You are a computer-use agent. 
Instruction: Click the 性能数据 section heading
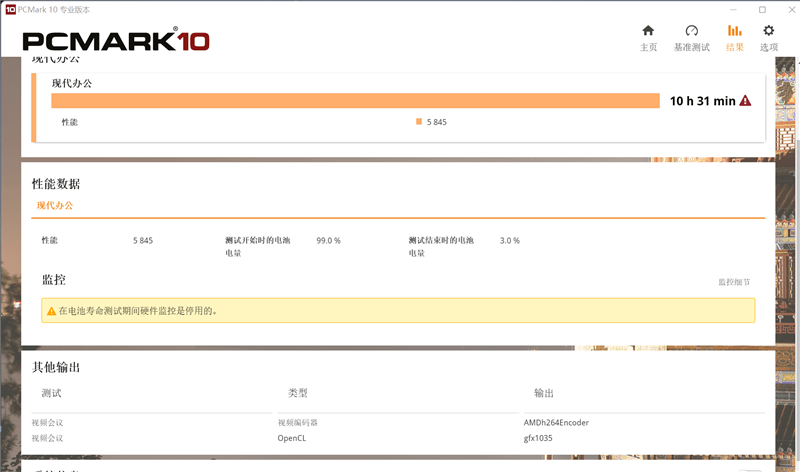(56, 184)
